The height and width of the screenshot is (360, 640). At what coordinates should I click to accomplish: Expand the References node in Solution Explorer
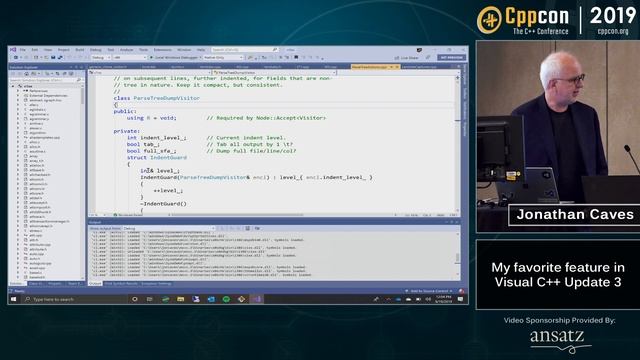(x=18, y=91)
